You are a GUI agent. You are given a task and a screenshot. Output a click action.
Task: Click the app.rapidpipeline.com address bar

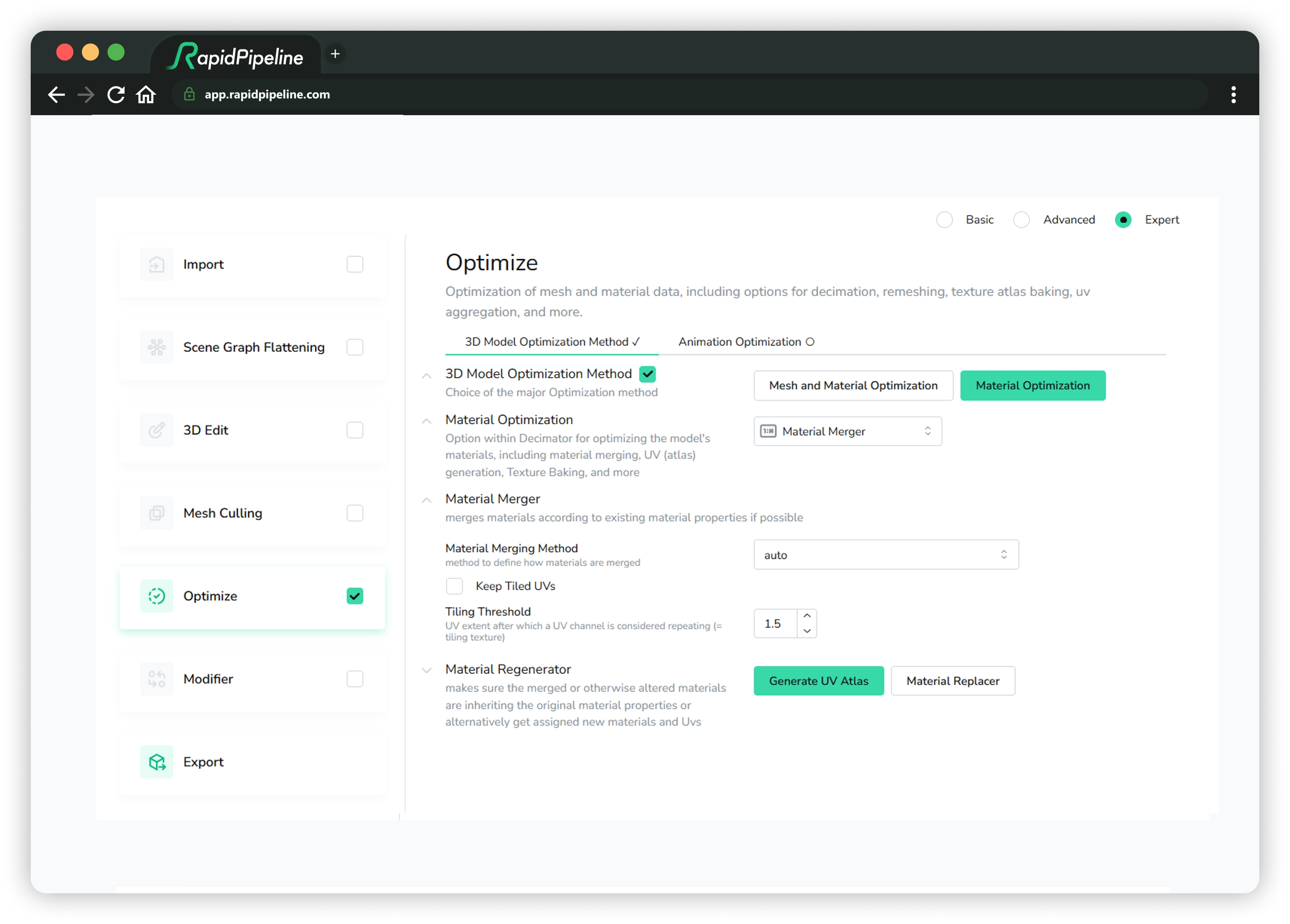point(690,94)
